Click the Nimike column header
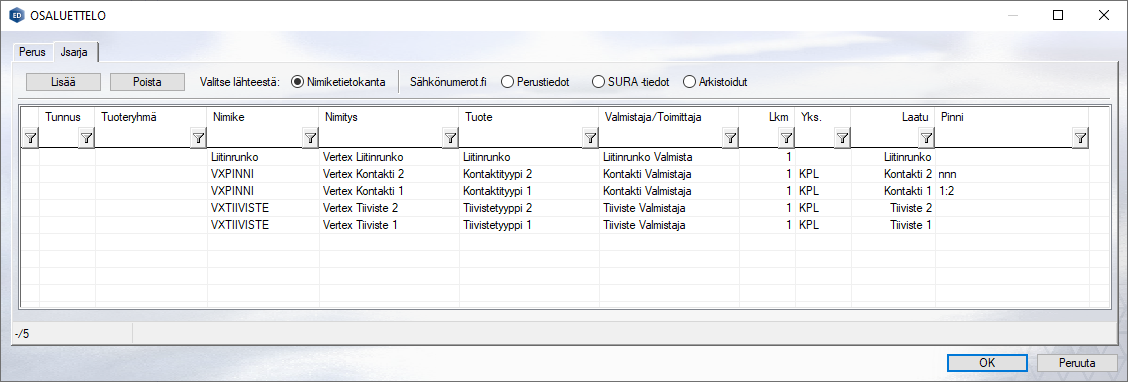The width and height of the screenshot is (1128, 382). click(x=263, y=117)
